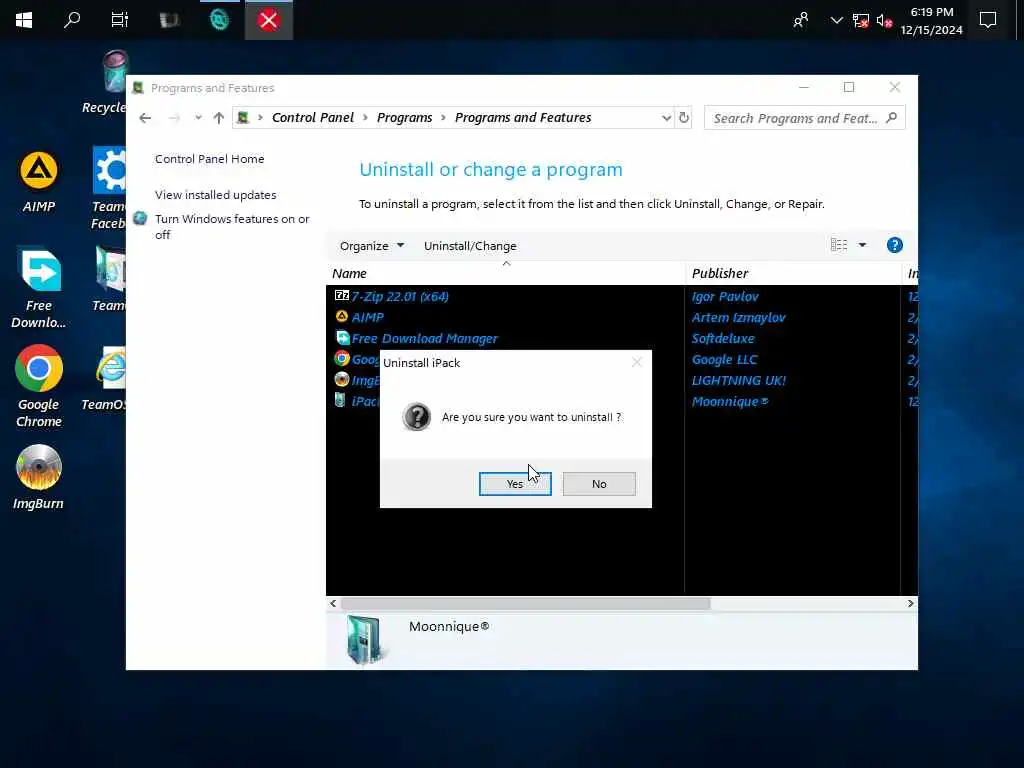The height and width of the screenshot is (768, 1024).
Task: Click Uninstall/Change toolbar button
Action: tap(470, 246)
